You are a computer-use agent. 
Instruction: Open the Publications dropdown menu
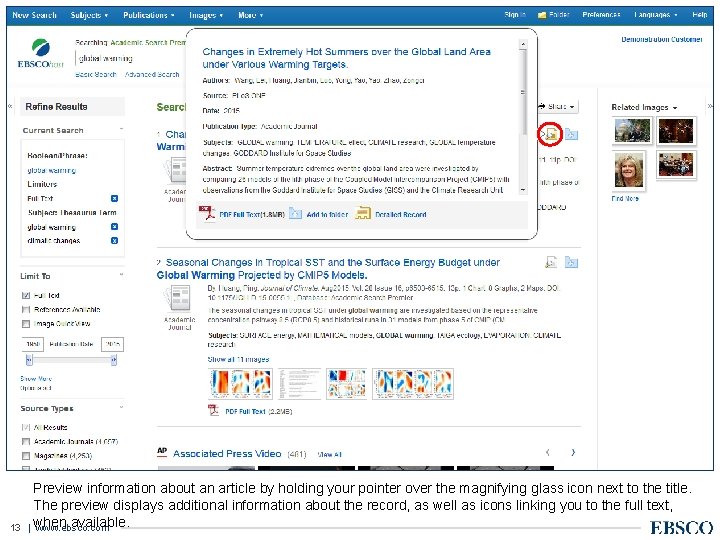pyautogui.click(x=149, y=15)
